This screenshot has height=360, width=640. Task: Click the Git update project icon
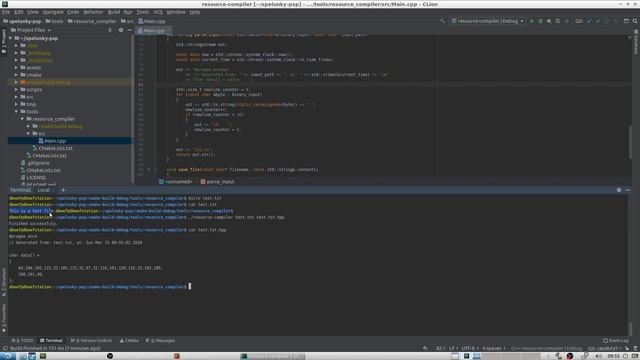pyautogui.click(x=589, y=21)
